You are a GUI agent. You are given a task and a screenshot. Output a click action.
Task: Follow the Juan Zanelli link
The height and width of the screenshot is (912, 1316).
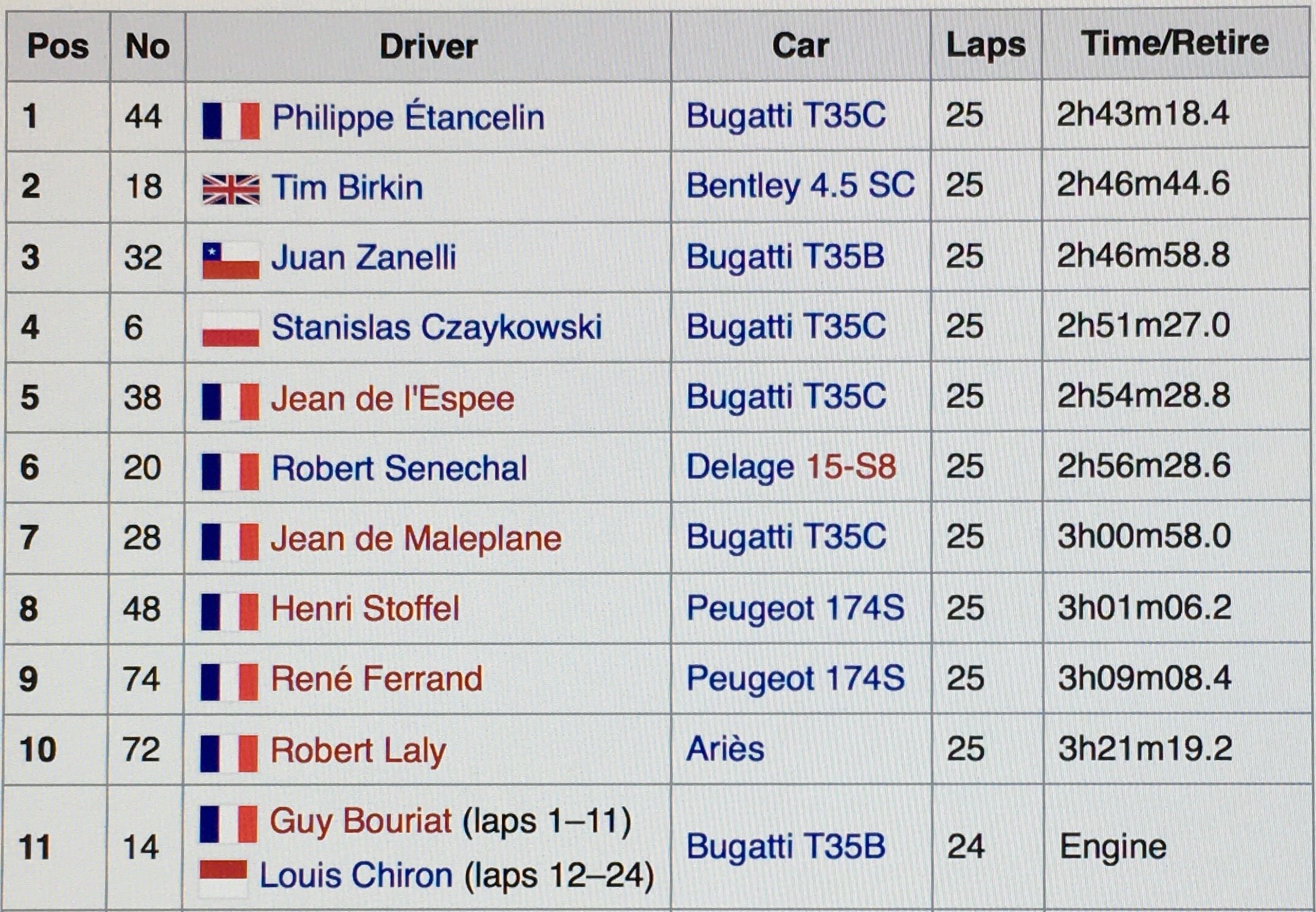coord(363,258)
